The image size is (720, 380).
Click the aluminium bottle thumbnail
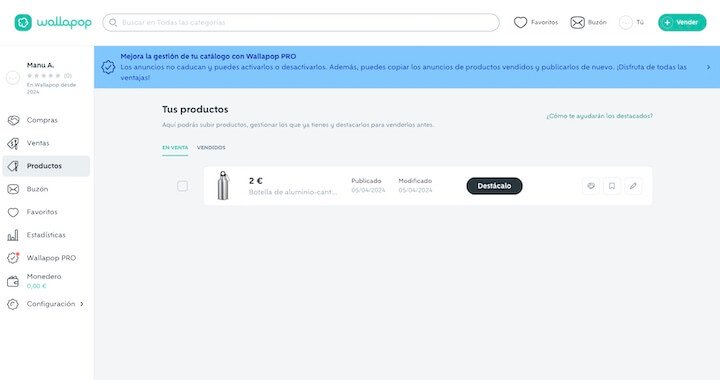tap(224, 185)
